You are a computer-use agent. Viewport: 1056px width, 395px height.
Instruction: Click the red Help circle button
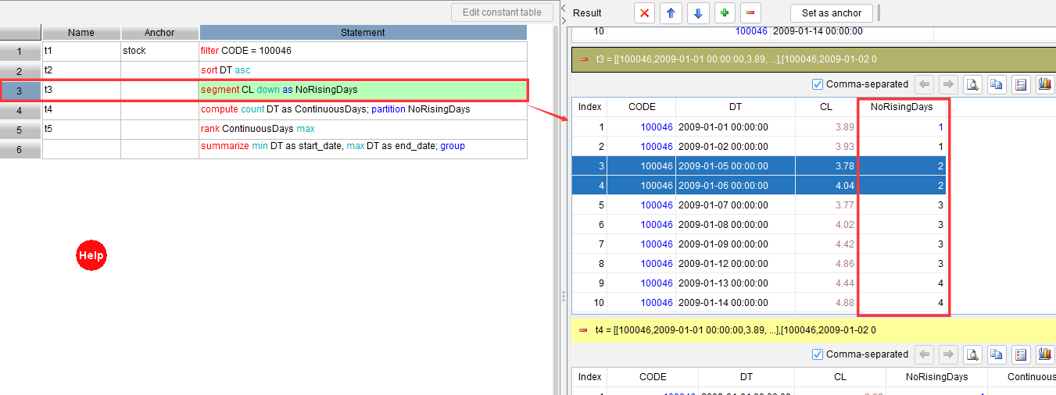pos(91,255)
